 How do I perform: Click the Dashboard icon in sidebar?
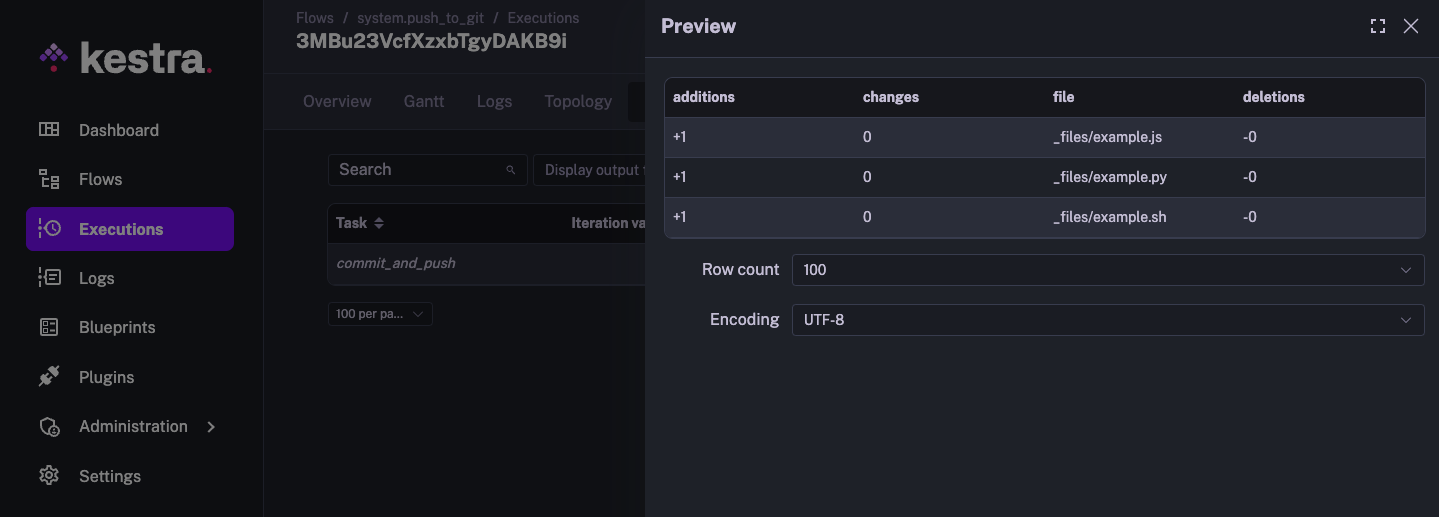click(x=49, y=130)
